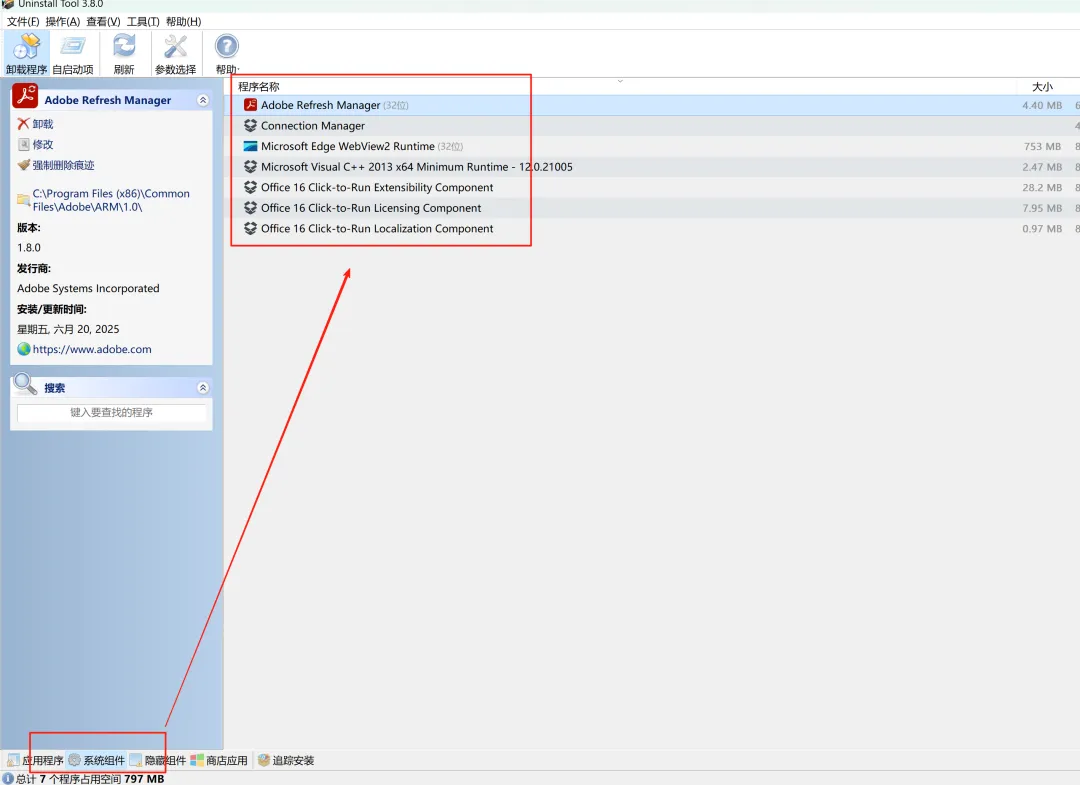Select the Connection Manager row text
Viewport: 1080px width, 785px height.
coord(313,125)
